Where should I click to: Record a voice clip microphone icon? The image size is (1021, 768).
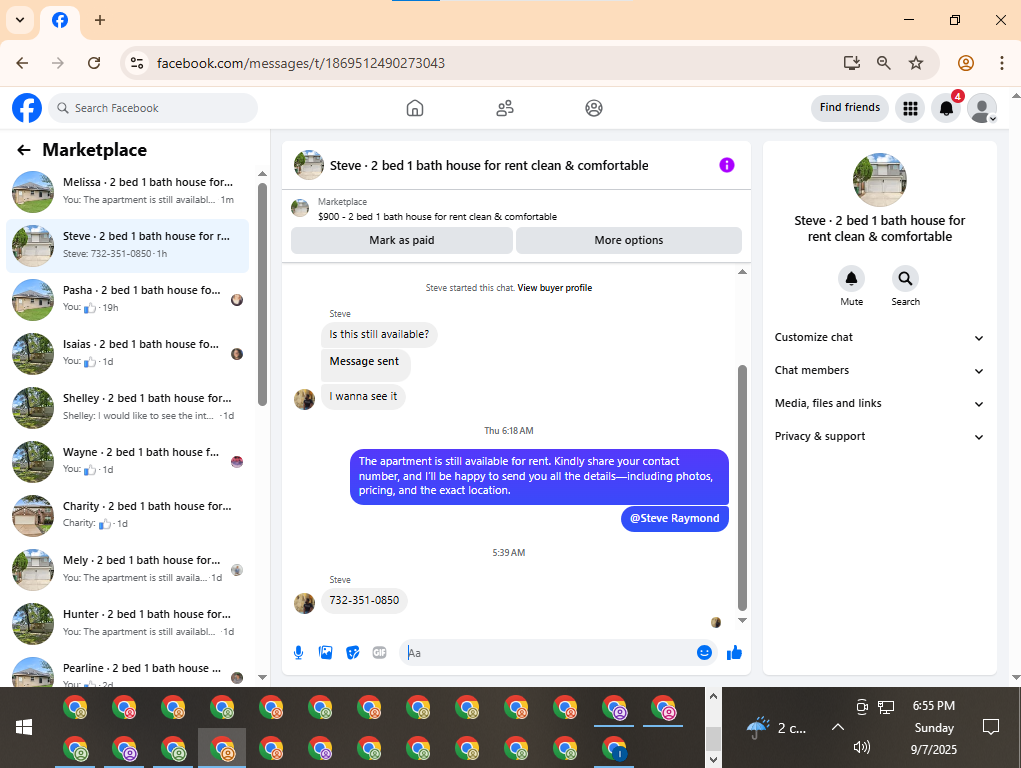click(x=298, y=653)
